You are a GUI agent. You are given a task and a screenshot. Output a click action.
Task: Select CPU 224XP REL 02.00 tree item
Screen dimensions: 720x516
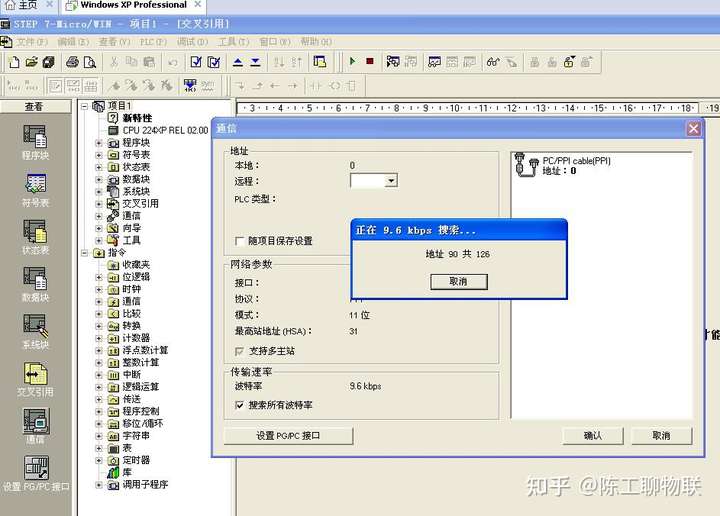click(x=165, y=130)
